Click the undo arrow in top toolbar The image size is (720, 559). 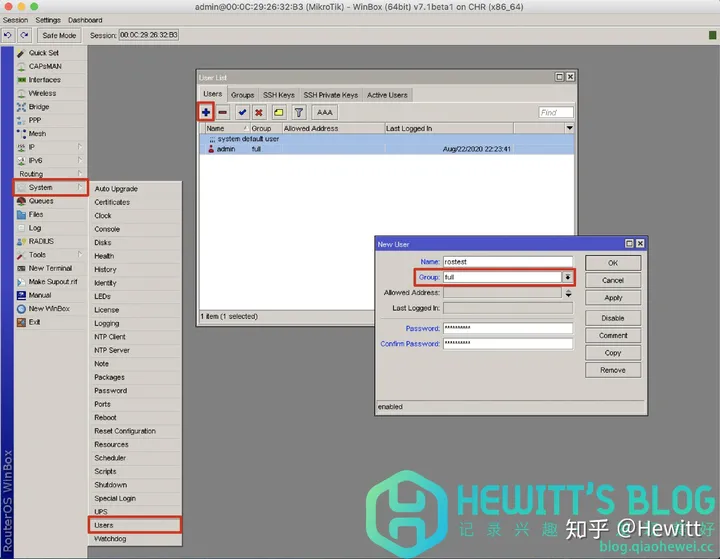pos(8,35)
